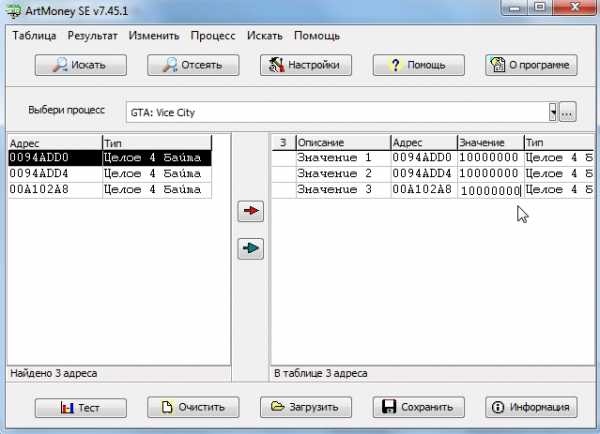Image resolution: width=600 pixels, height=434 pixels.
Task: Click the Сохранить save button
Action: 419,407
